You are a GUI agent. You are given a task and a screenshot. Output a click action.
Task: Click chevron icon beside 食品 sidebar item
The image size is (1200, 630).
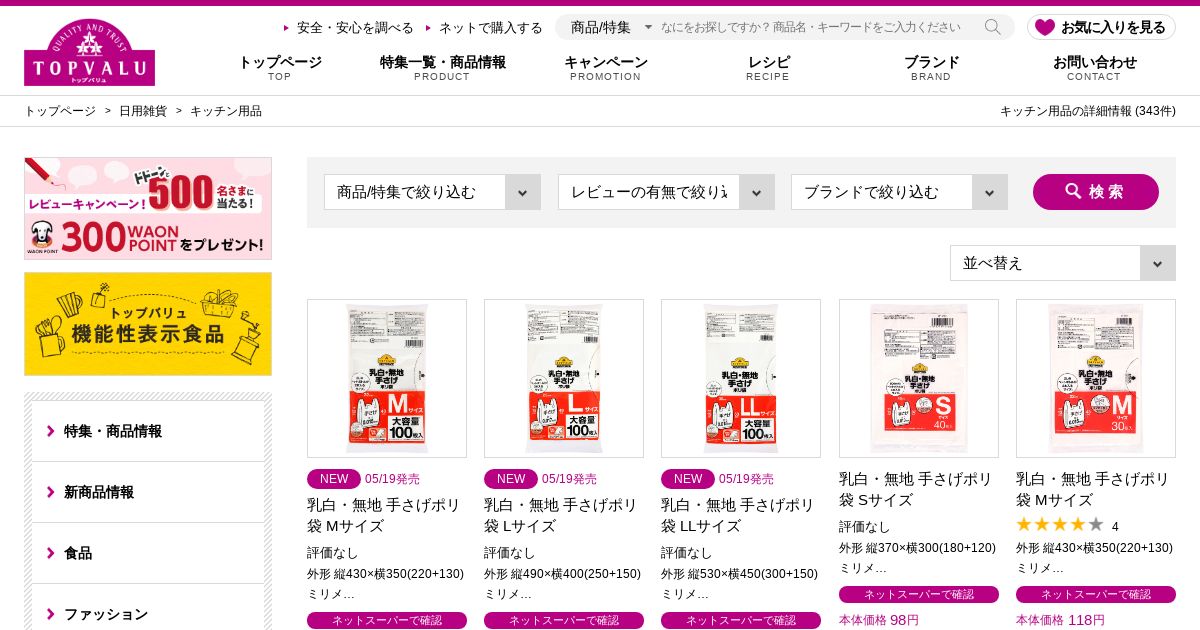click(x=51, y=553)
